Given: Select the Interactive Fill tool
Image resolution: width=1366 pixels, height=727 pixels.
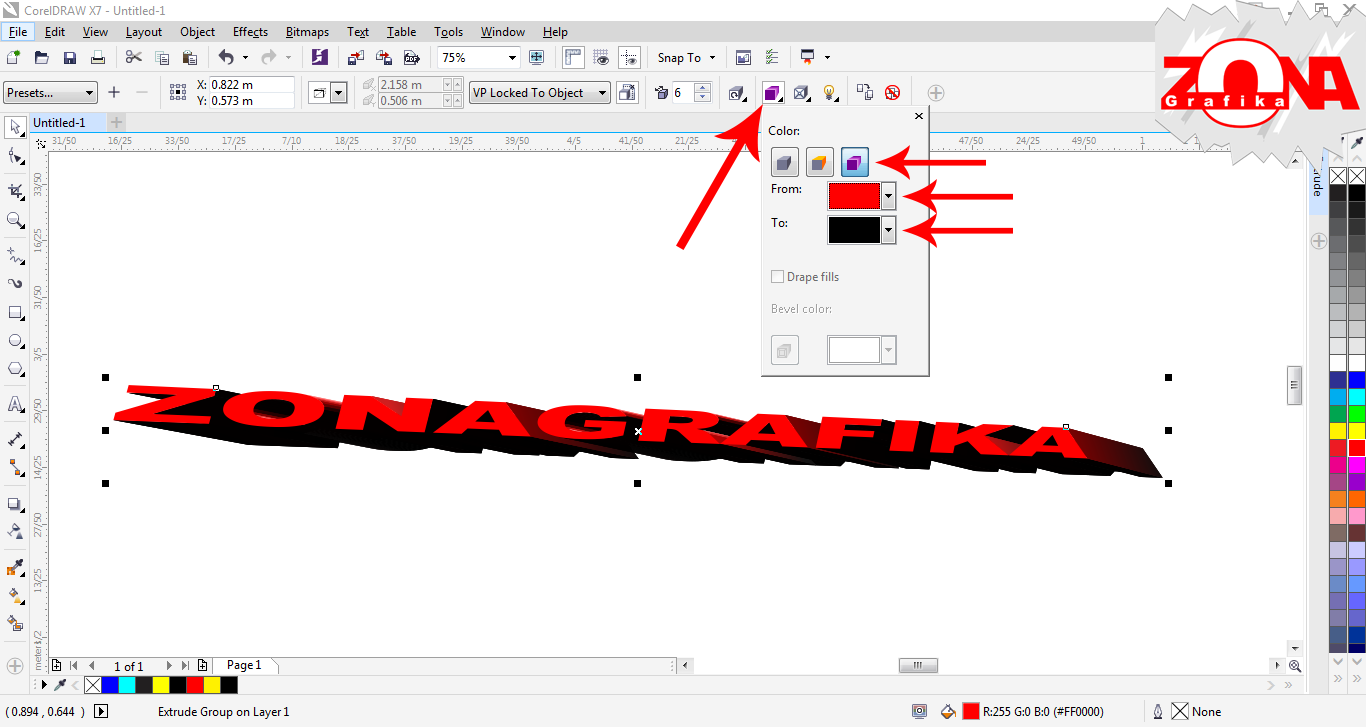Looking at the screenshot, I should 15,595.
